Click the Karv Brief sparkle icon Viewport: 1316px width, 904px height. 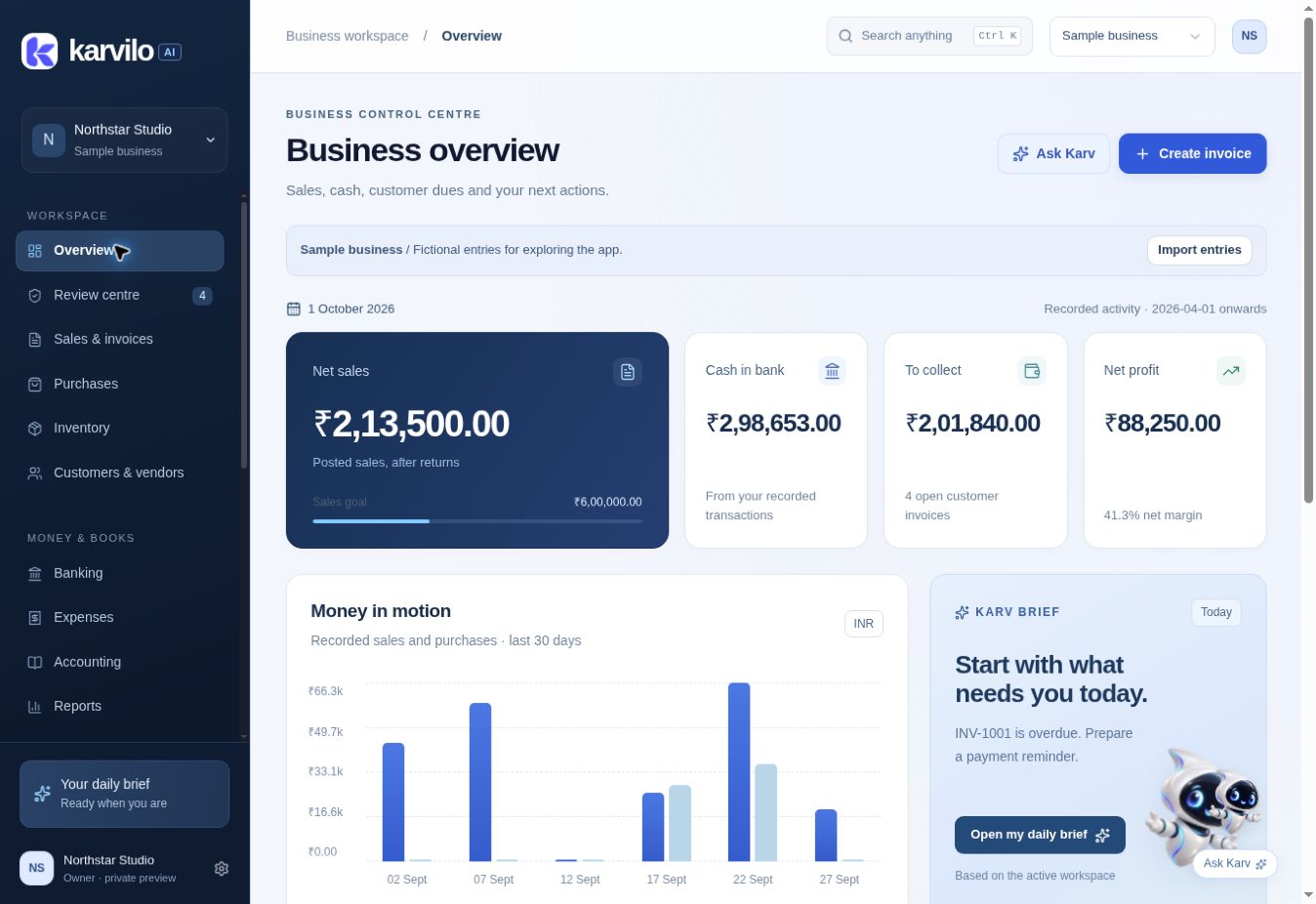(962, 612)
